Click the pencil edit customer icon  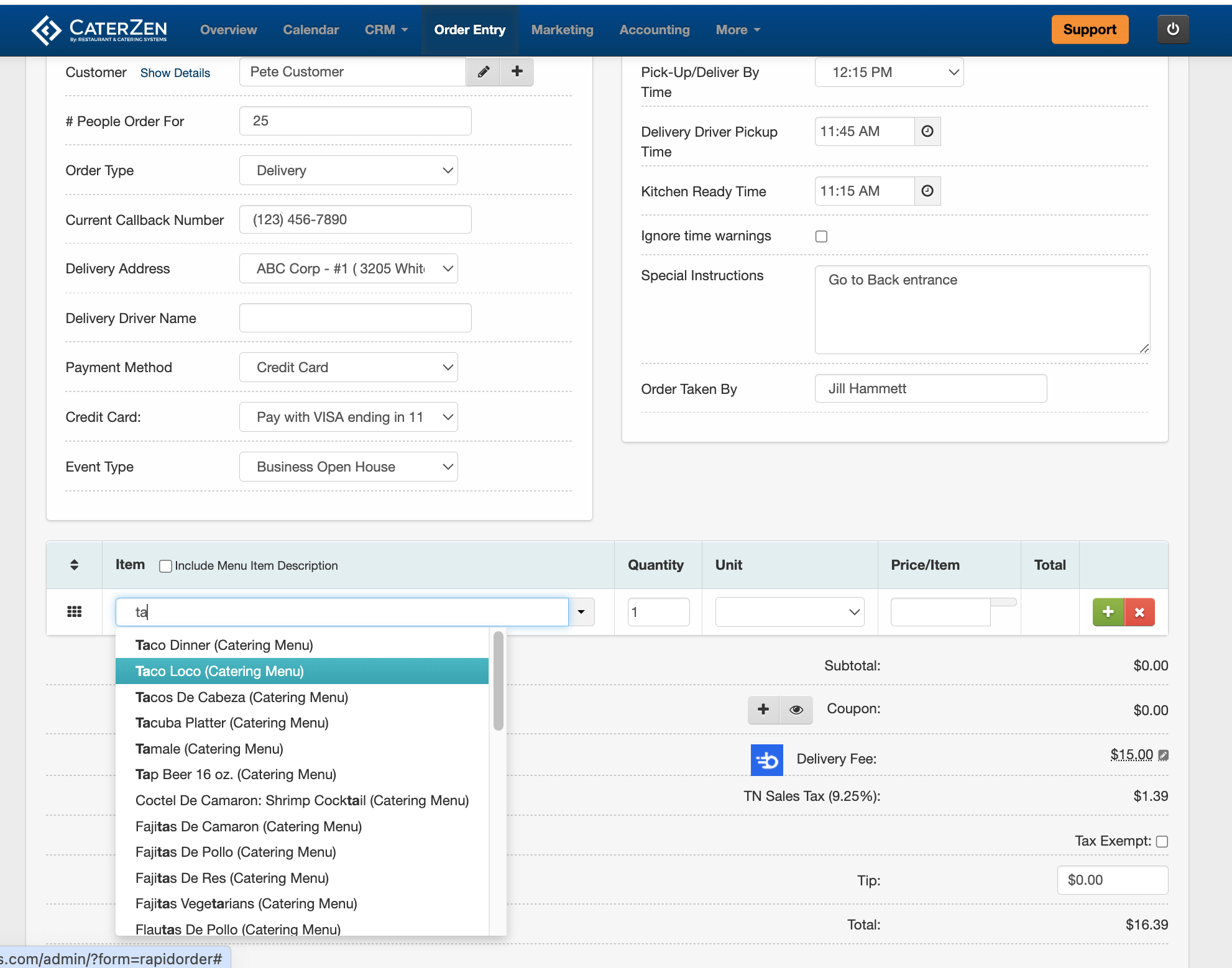(483, 72)
